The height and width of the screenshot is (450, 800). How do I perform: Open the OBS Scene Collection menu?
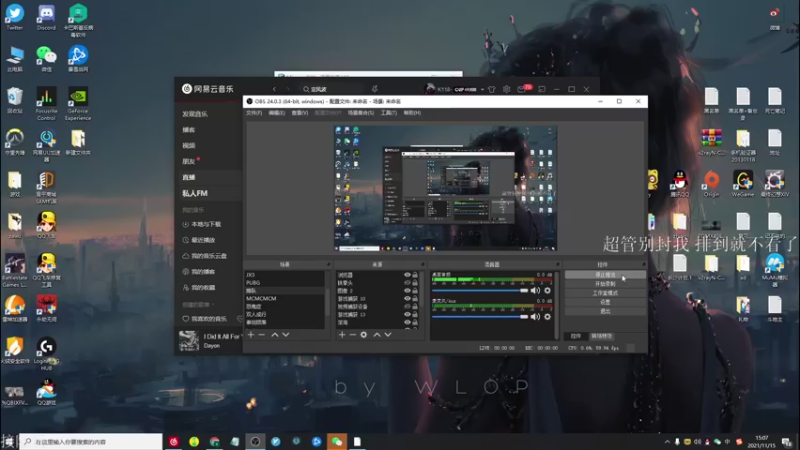pos(361,113)
